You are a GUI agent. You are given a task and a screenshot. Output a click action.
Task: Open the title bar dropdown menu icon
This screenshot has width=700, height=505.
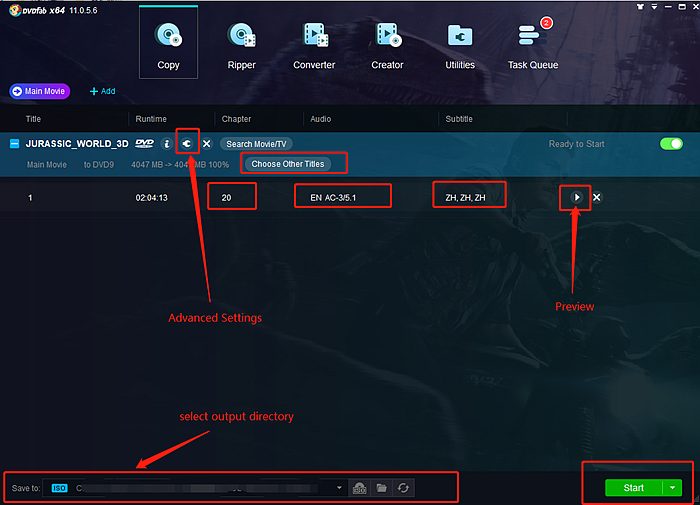pyautogui.click(x=654, y=7)
